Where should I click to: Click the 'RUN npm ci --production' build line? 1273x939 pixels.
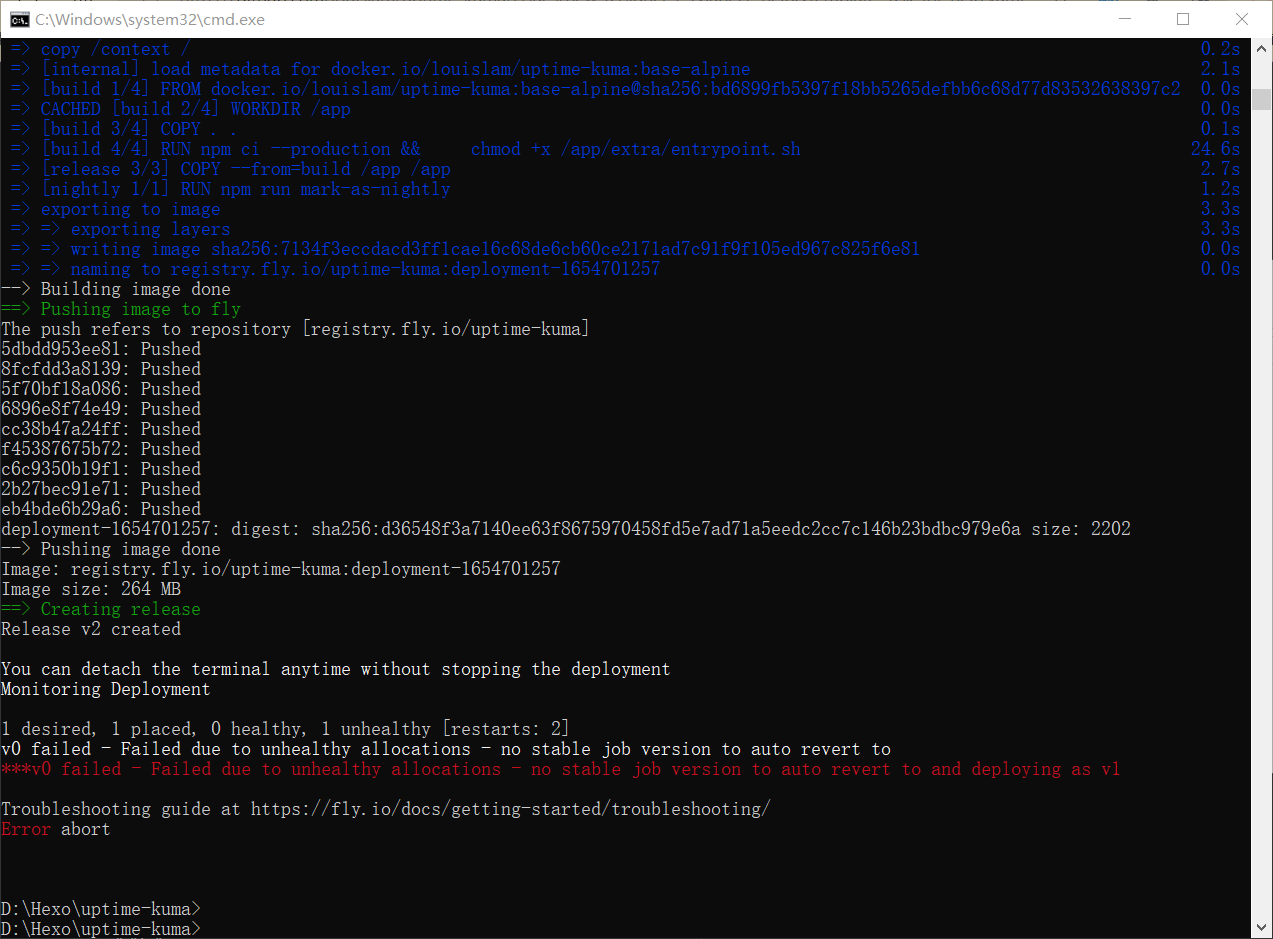[x=406, y=149]
